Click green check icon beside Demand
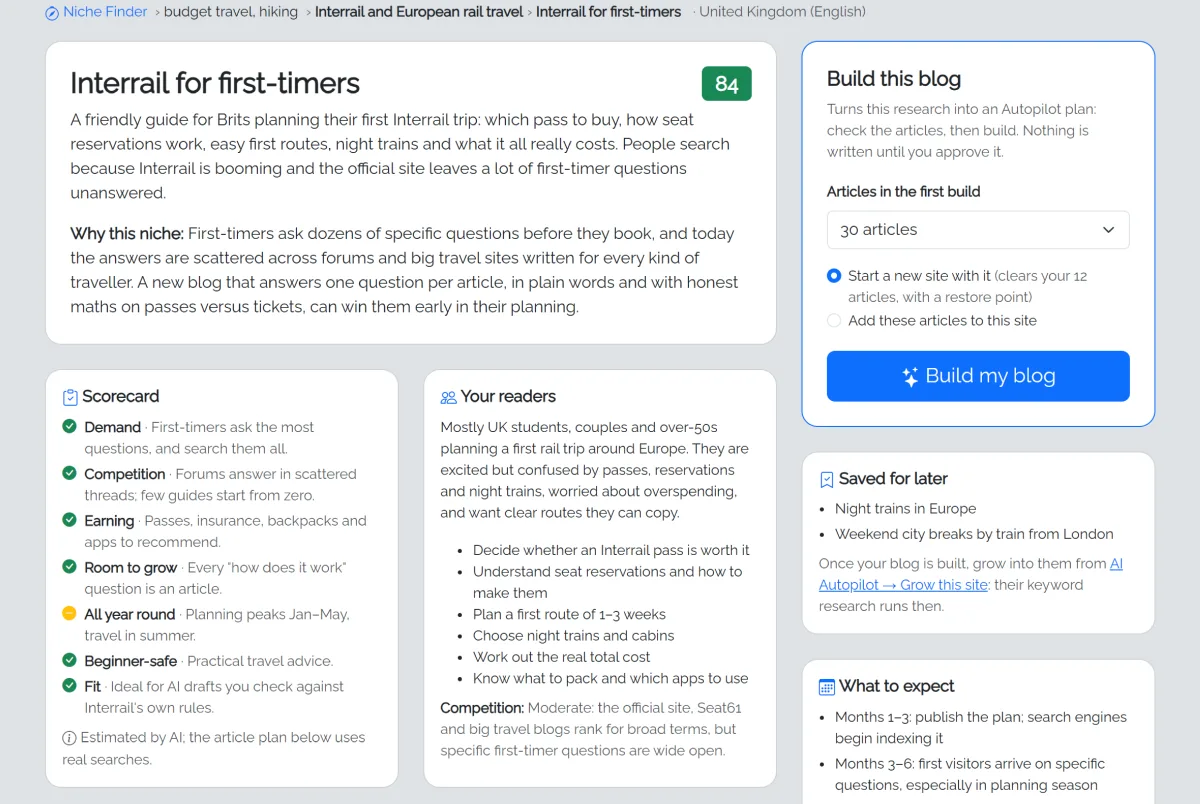The height and width of the screenshot is (804, 1200). point(69,427)
